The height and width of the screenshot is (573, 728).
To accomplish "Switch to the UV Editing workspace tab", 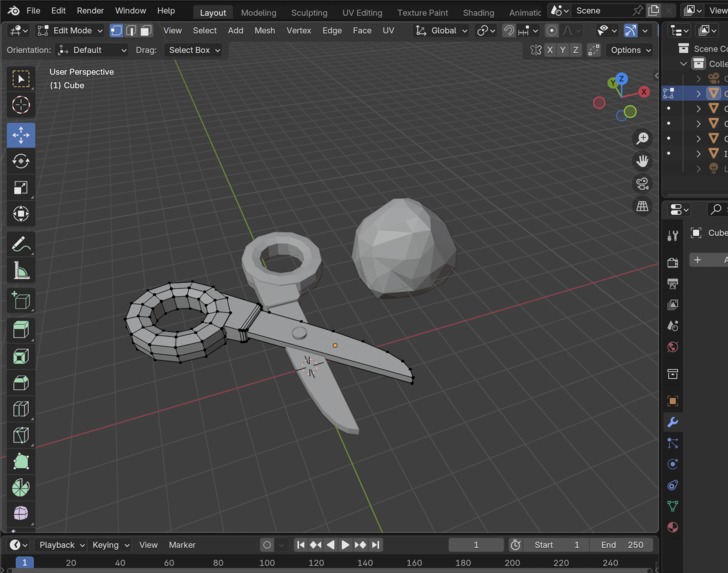I will point(362,13).
